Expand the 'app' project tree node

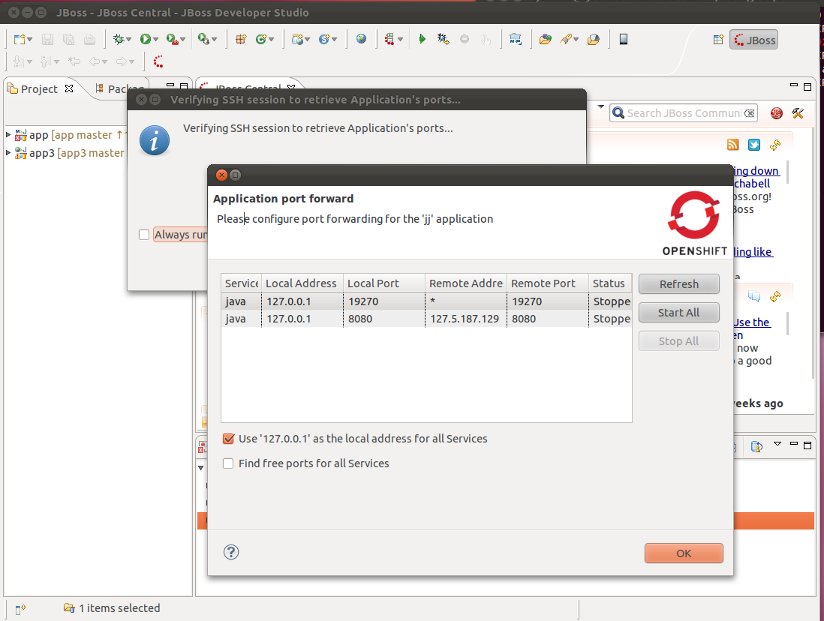pyautogui.click(x=8, y=135)
